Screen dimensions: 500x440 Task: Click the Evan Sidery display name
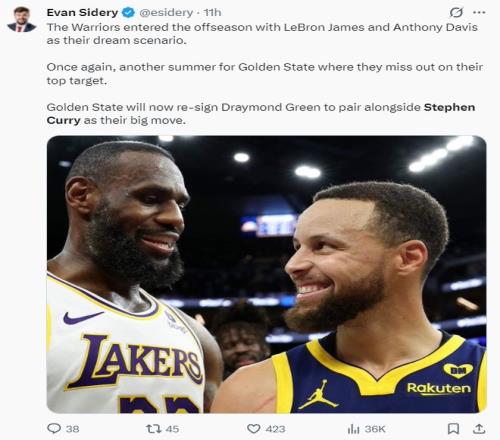(x=82, y=13)
